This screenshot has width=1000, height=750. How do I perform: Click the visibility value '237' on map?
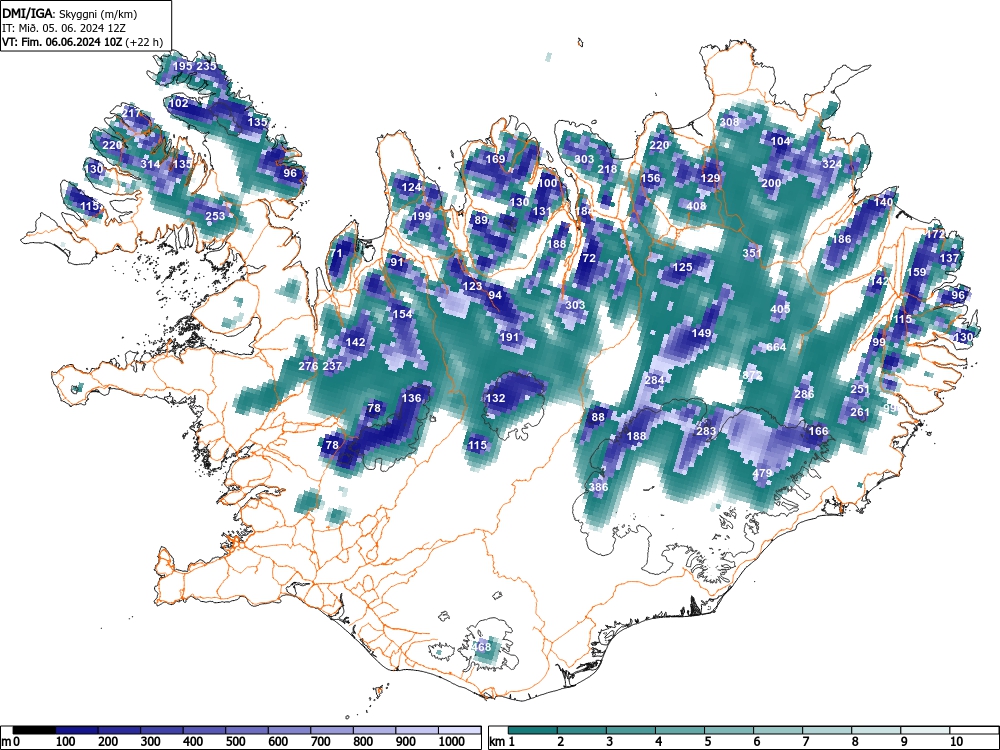coord(332,366)
